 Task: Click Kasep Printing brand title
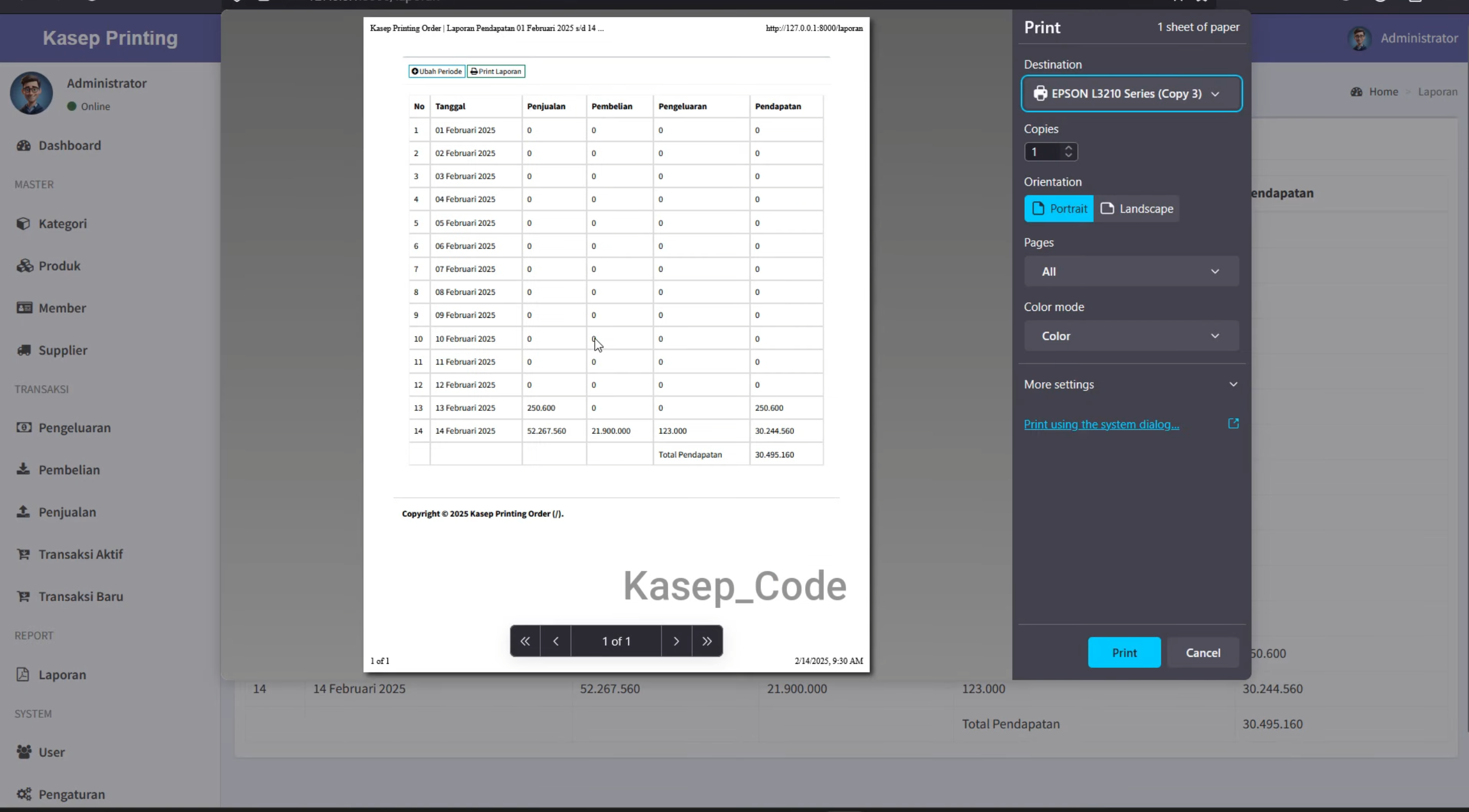[110, 38]
